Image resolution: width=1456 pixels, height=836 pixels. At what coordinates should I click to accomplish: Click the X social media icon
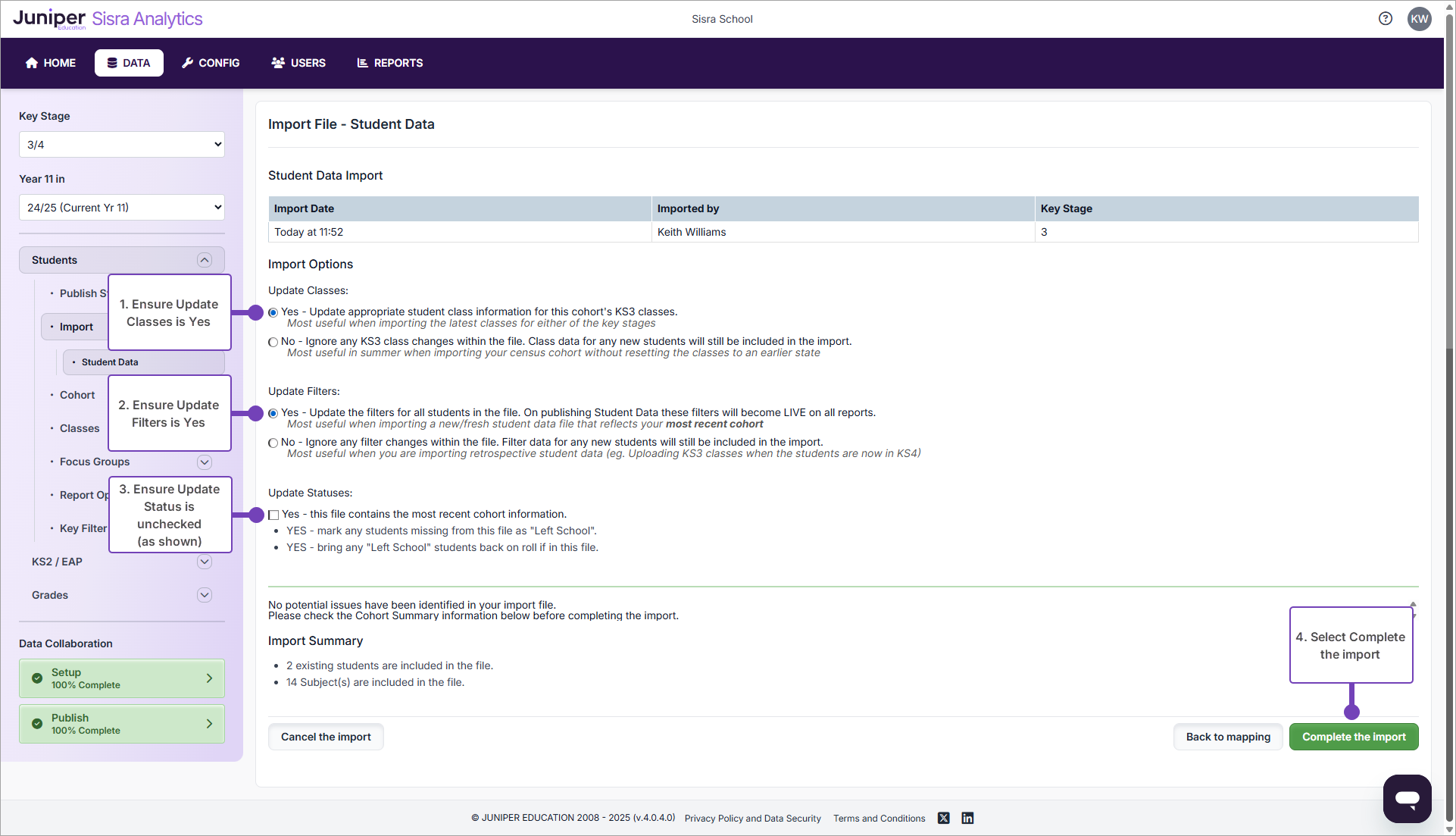pos(943,818)
